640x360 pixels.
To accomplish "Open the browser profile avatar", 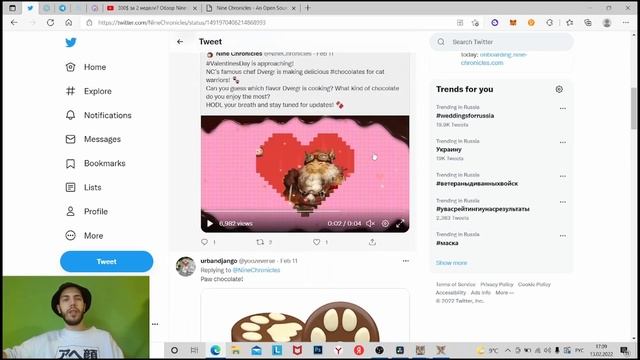I will point(607,22).
